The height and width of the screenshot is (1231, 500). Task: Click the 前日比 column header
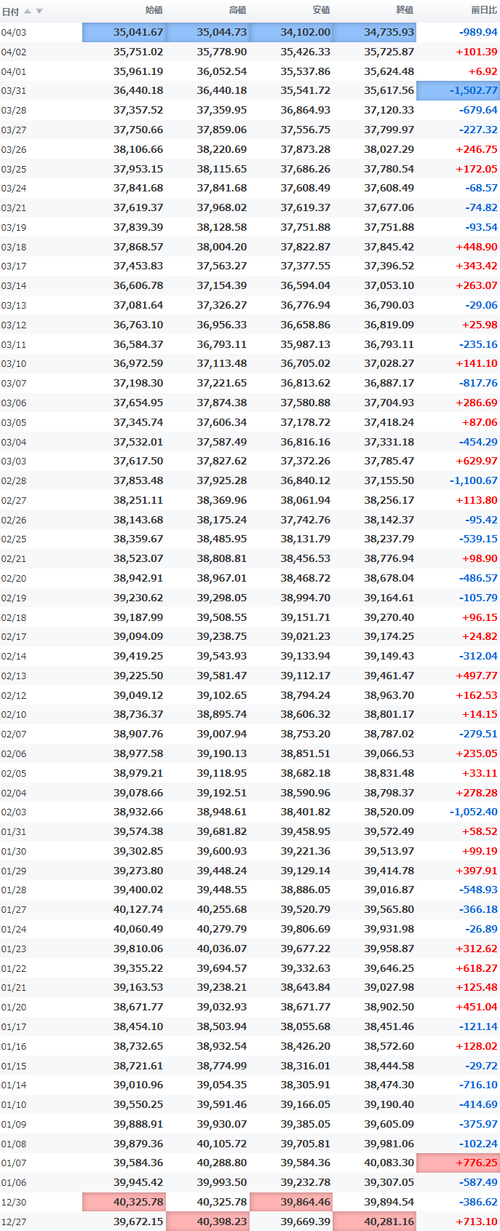(x=482, y=11)
